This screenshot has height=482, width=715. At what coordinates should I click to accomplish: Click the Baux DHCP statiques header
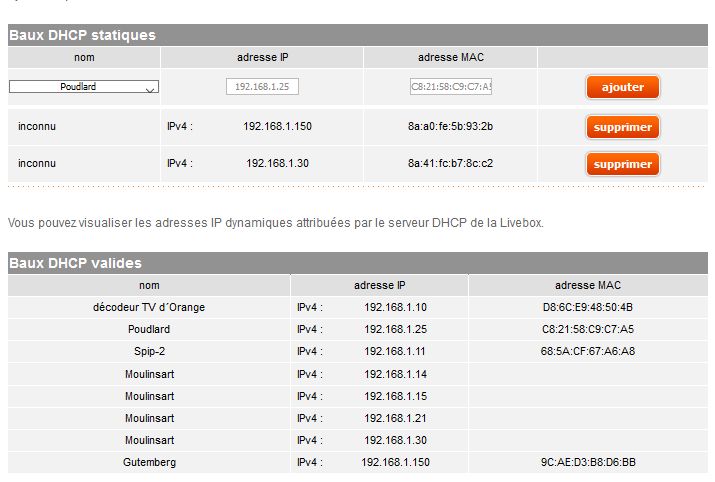pos(83,35)
